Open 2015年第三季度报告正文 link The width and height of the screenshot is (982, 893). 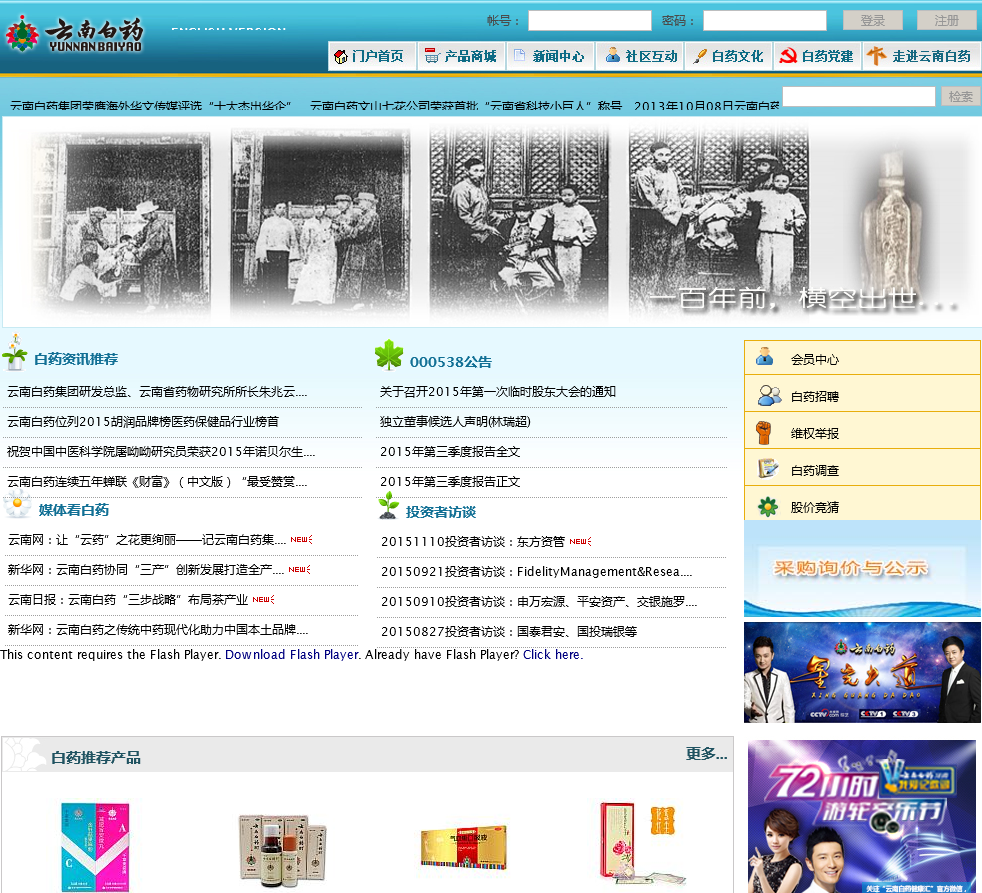450,482
